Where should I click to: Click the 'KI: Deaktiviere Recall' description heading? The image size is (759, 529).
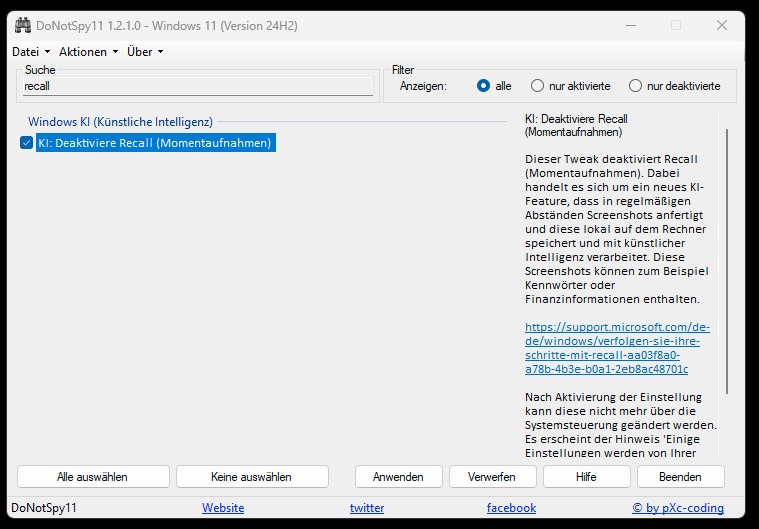point(576,125)
